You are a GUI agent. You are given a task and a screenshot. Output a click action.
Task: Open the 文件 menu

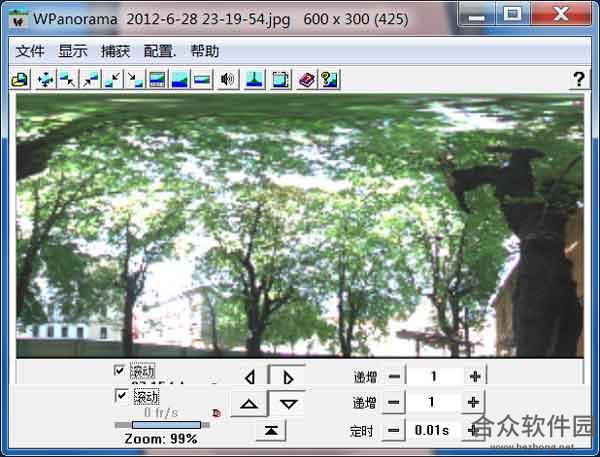(30, 51)
